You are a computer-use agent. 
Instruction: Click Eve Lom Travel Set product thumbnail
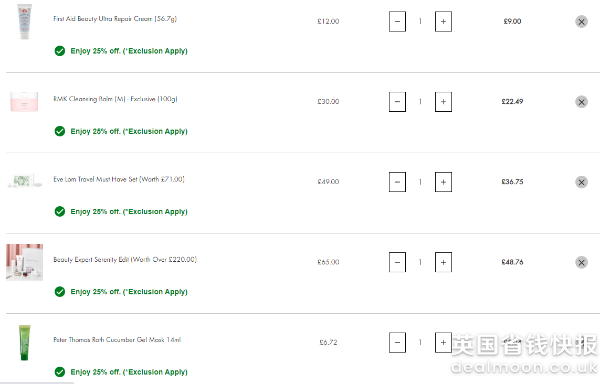24,181
